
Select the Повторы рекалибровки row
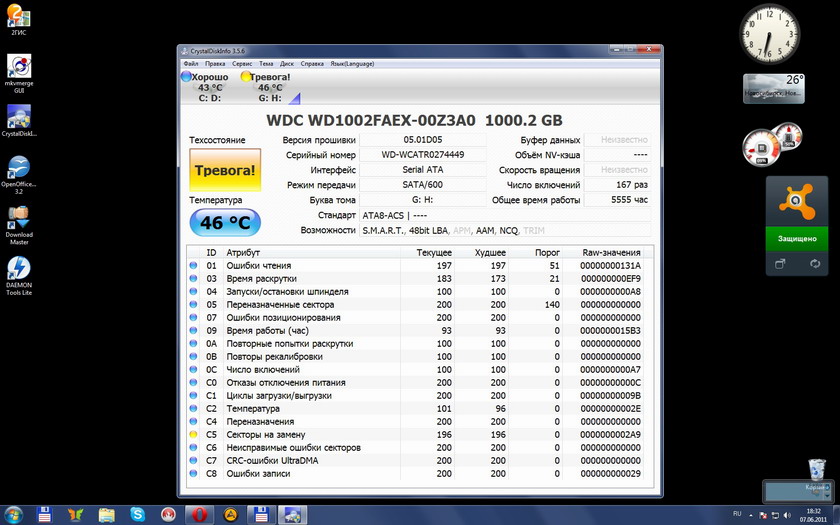pos(416,356)
